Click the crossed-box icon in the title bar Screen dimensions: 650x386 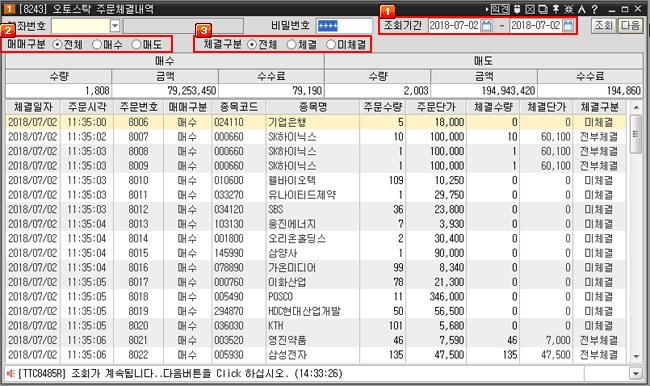click(530, 9)
